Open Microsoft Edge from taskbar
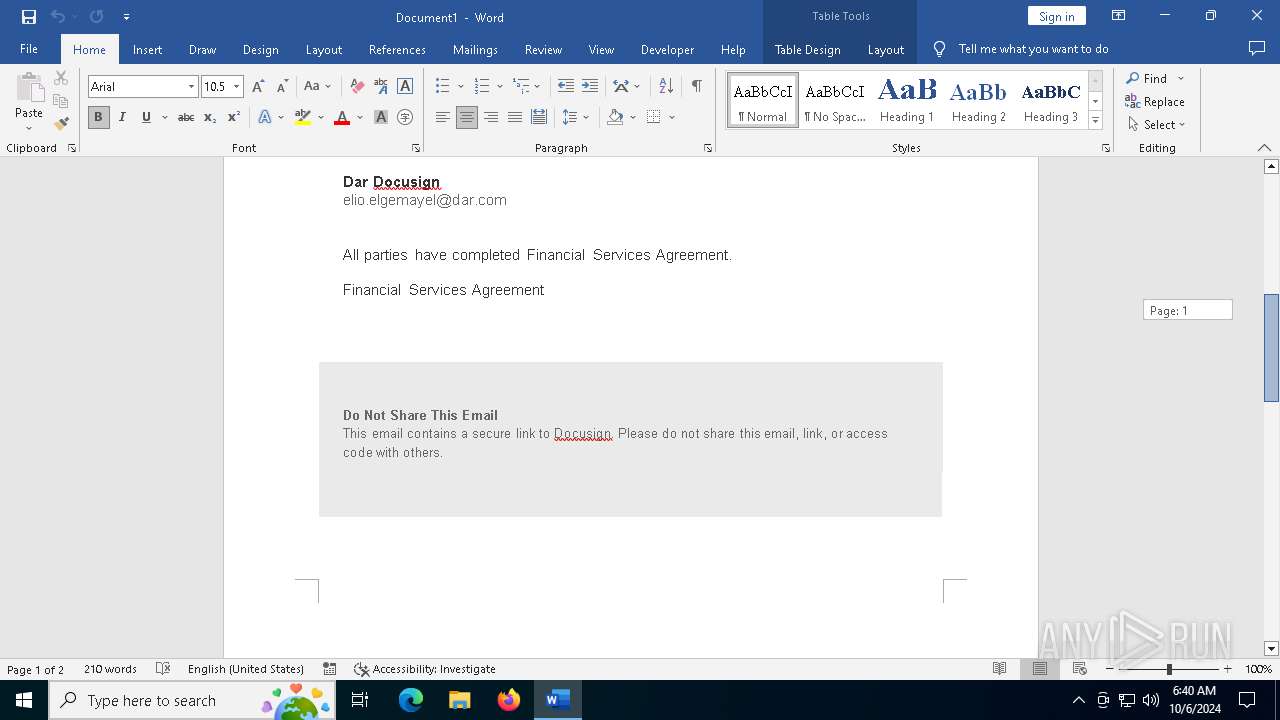1280x720 pixels. pos(411,700)
